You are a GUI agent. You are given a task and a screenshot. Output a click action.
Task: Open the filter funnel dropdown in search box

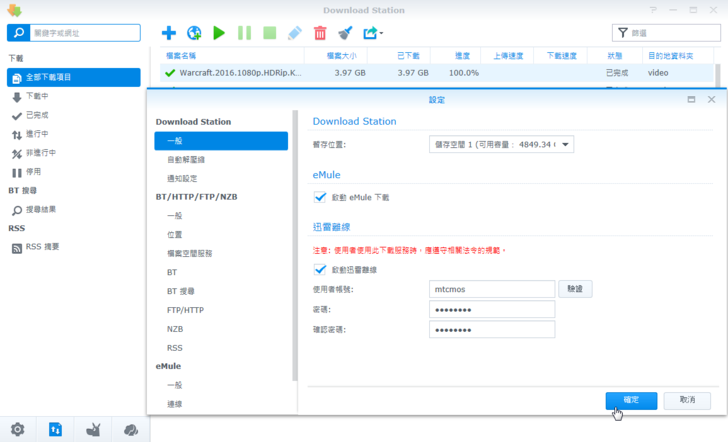click(624, 33)
